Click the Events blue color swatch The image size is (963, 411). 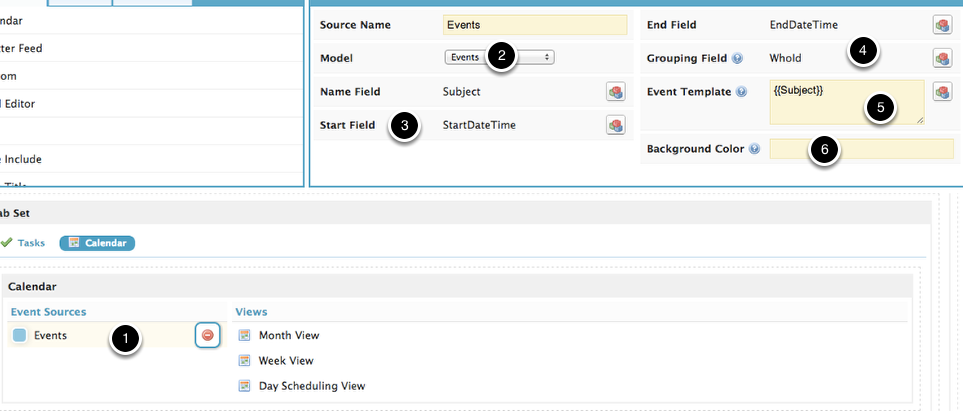point(19,336)
